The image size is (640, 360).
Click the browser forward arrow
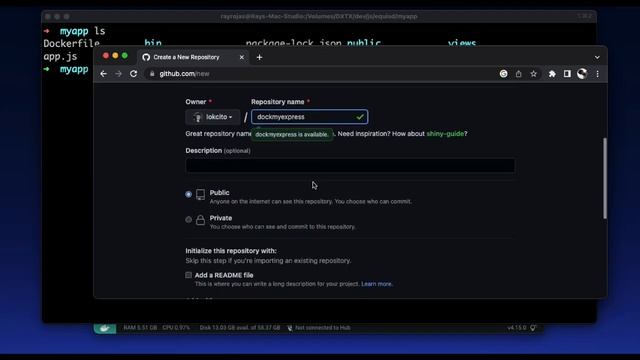118,74
